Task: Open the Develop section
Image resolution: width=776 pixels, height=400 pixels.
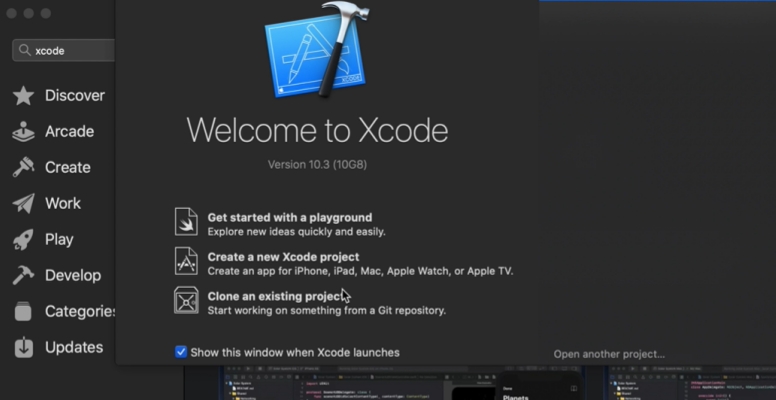Action: pyautogui.click(x=73, y=275)
